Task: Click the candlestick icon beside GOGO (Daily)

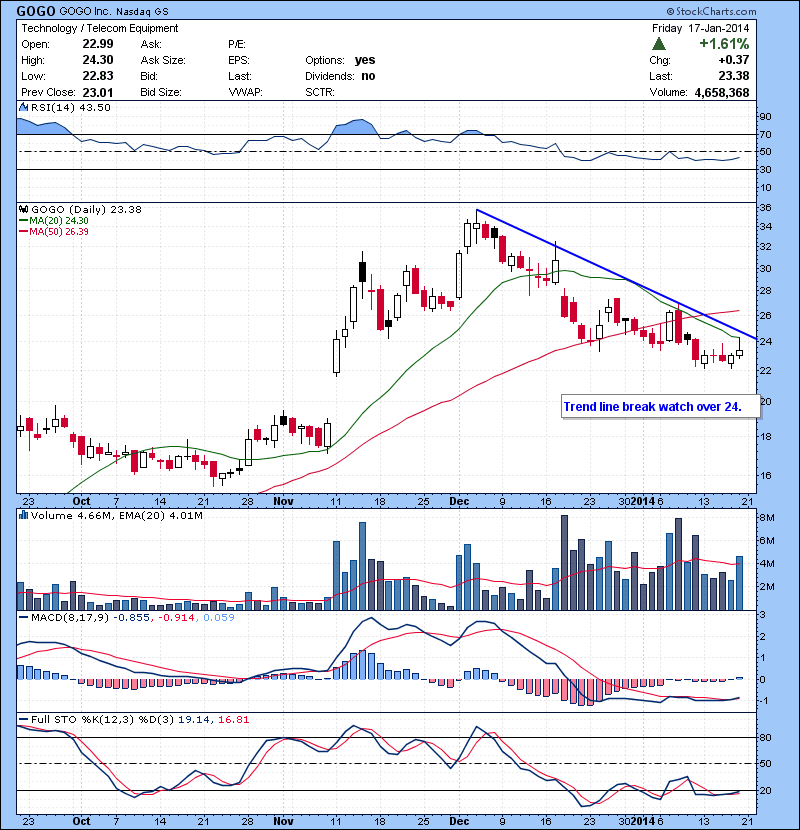Action: (x=23, y=210)
